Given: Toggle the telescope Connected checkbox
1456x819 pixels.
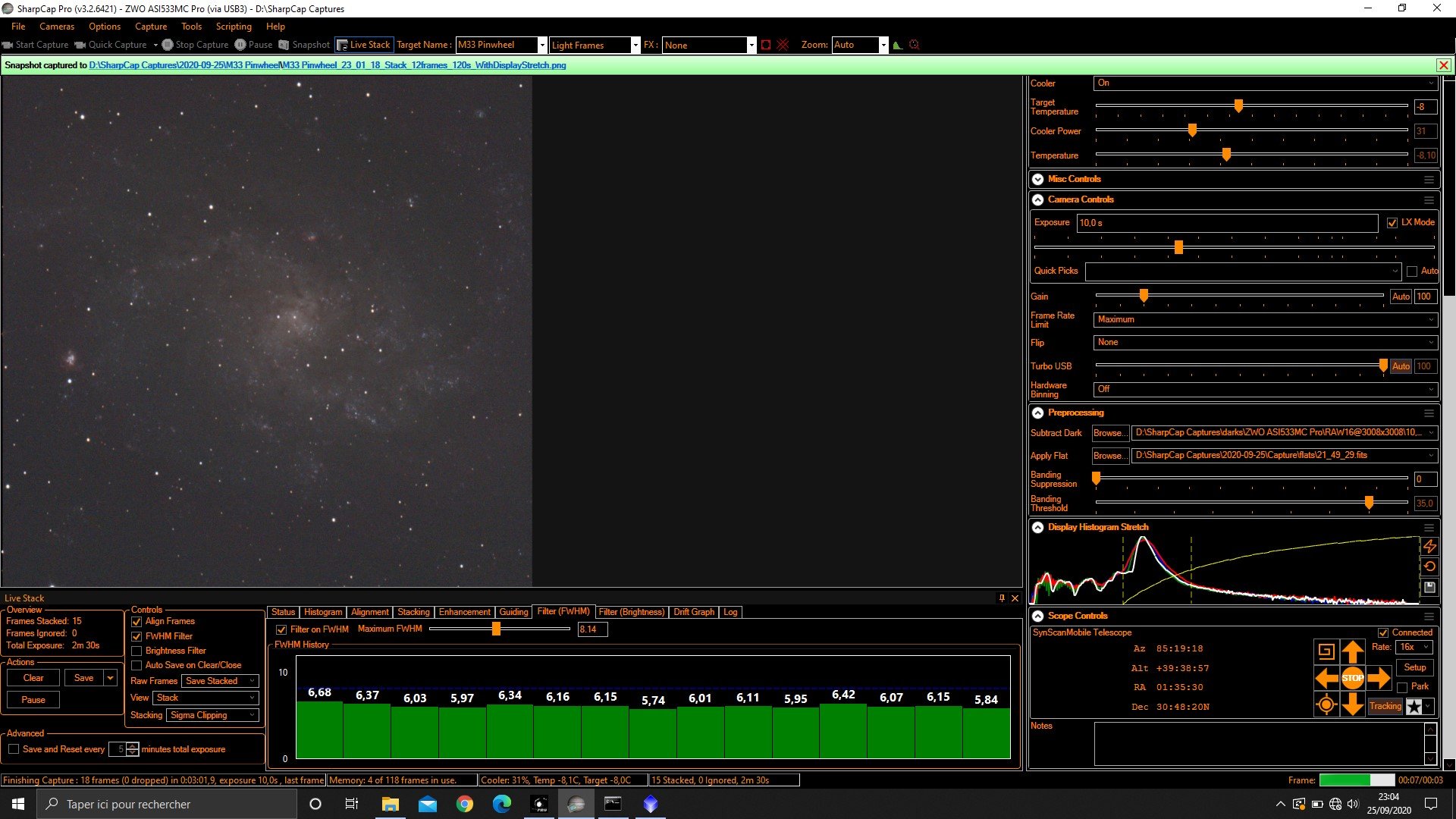Looking at the screenshot, I should [x=1383, y=633].
